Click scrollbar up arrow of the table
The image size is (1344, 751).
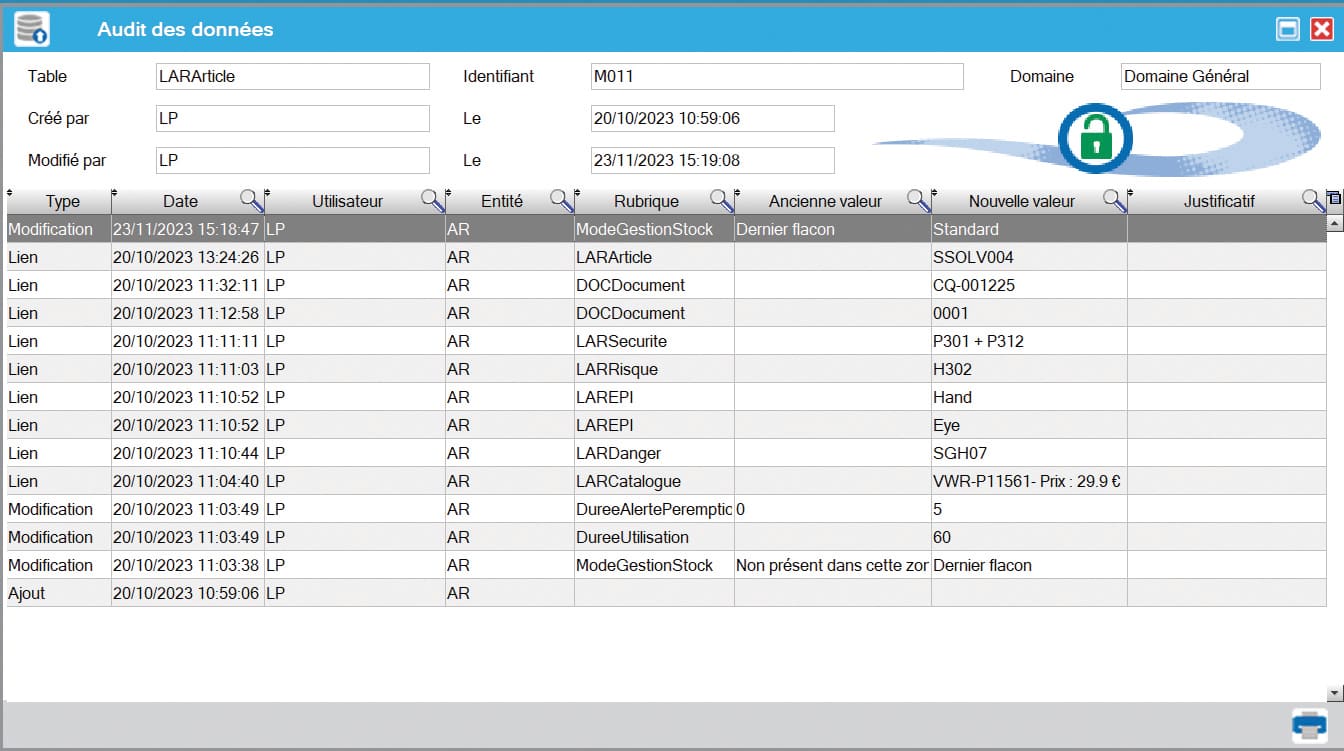pos(1334,224)
